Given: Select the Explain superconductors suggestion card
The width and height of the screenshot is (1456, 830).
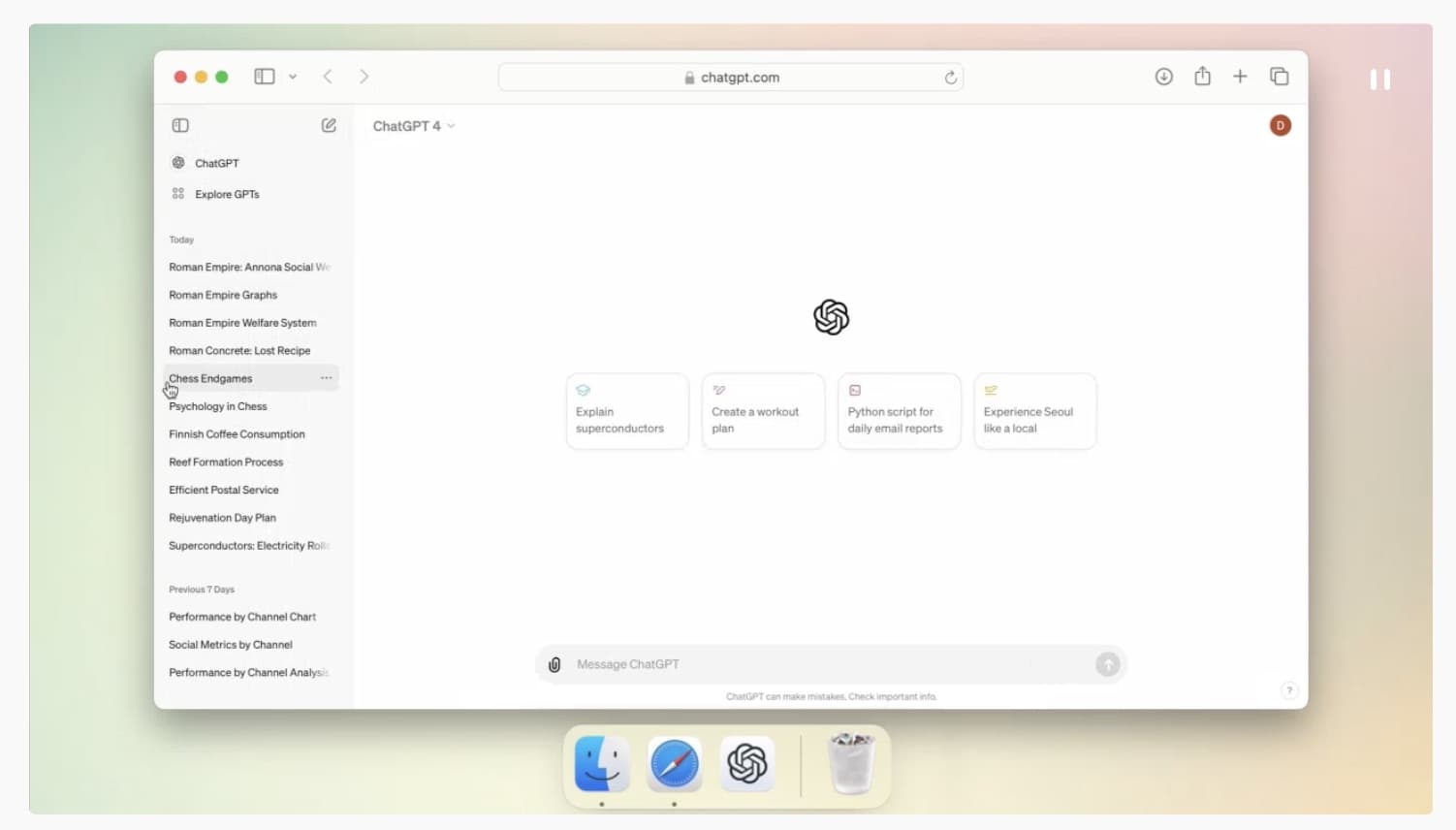Looking at the screenshot, I should (627, 411).
